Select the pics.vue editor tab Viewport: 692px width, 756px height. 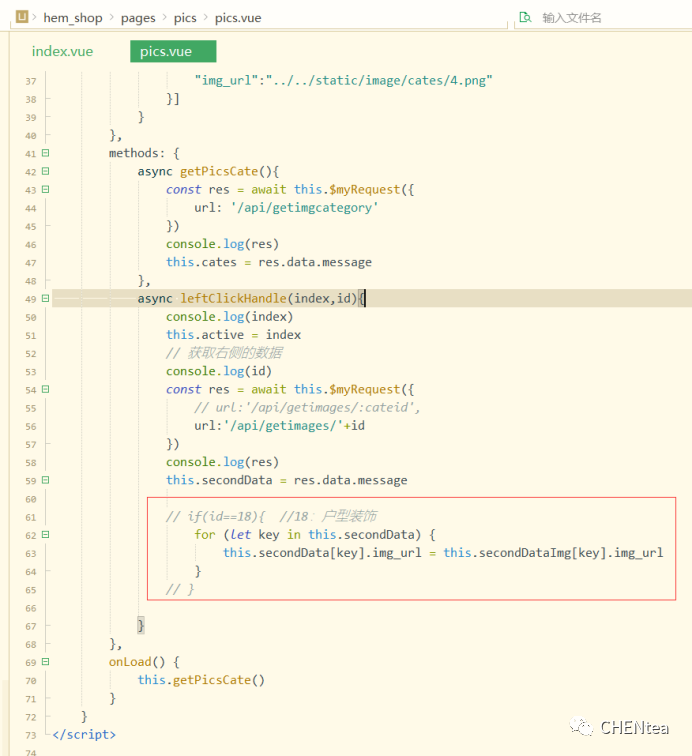166,52
